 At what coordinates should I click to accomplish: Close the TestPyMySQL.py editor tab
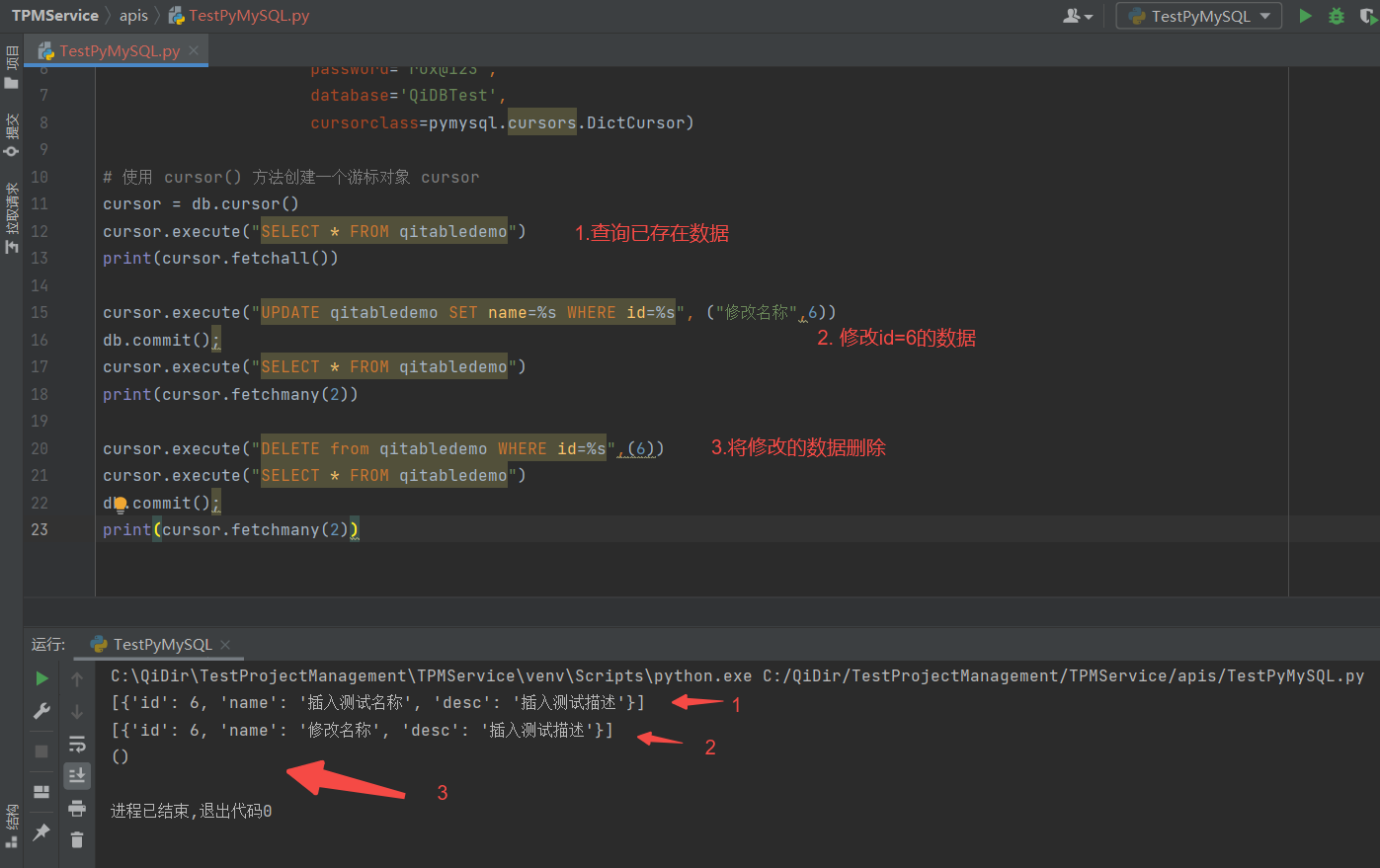pos(195,50)
